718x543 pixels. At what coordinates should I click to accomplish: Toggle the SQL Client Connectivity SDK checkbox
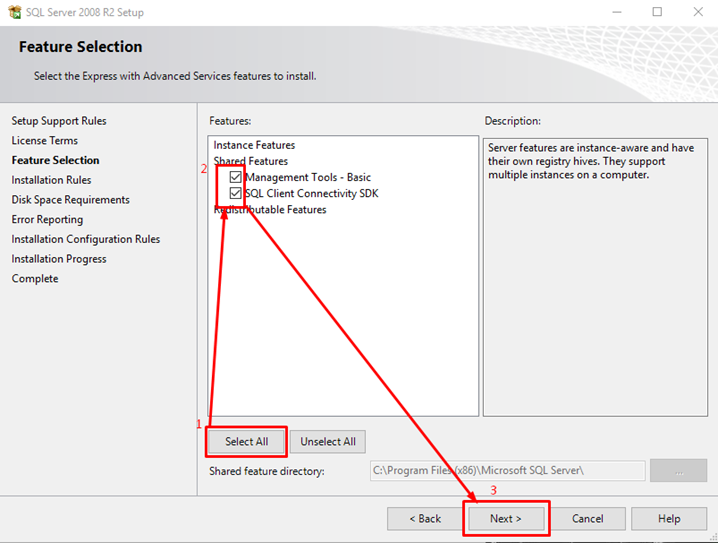[236, 193]
